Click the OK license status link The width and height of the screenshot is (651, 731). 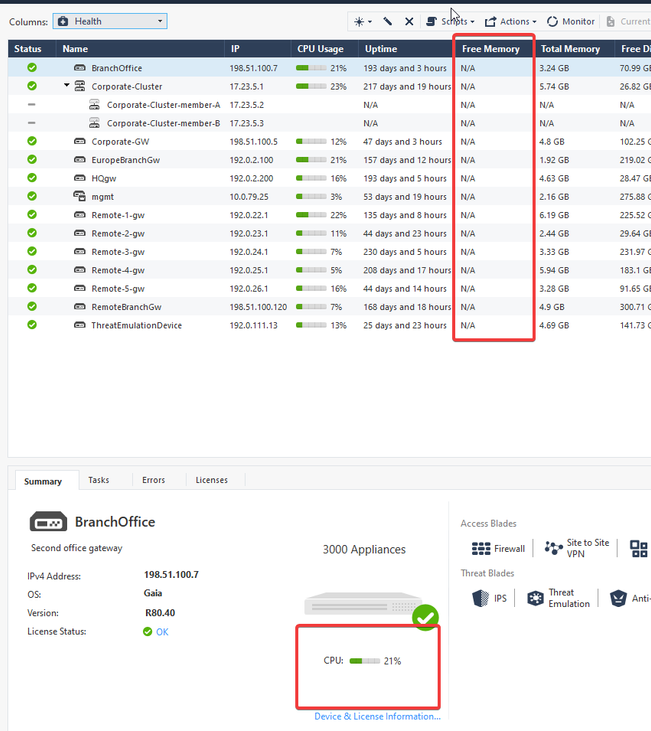click(161, 632)
